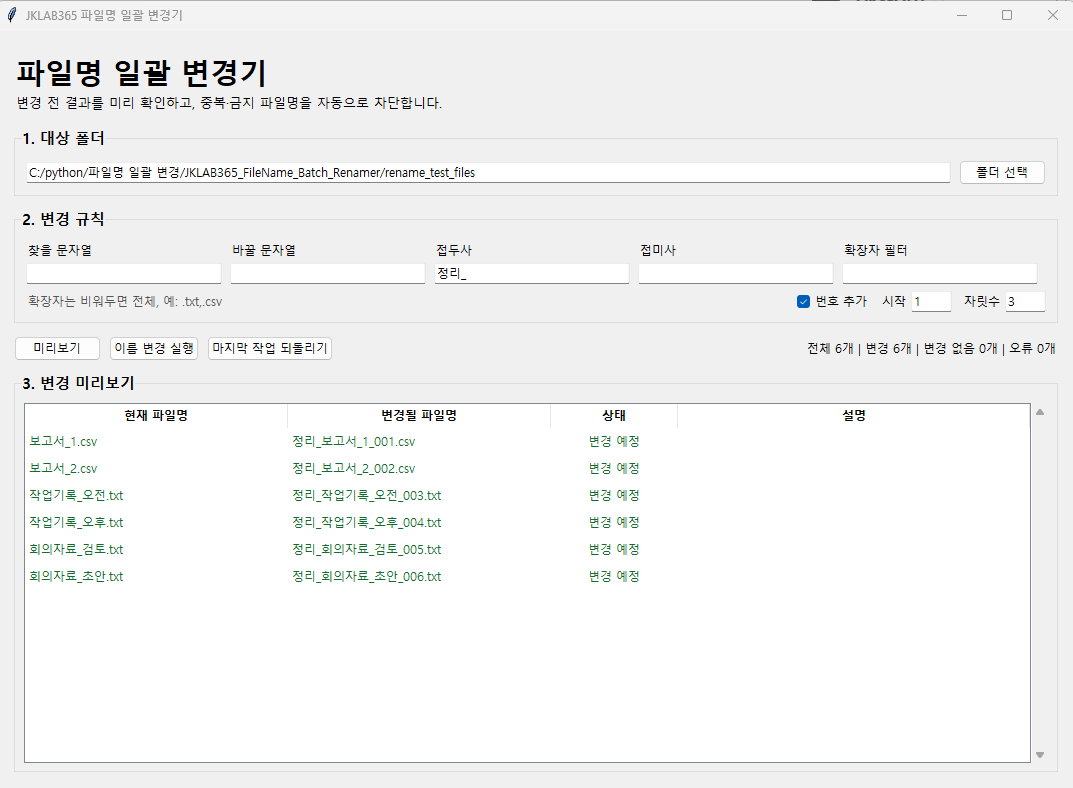
Task: Click the 확장자 필터 input field
Action: [940, 273]
